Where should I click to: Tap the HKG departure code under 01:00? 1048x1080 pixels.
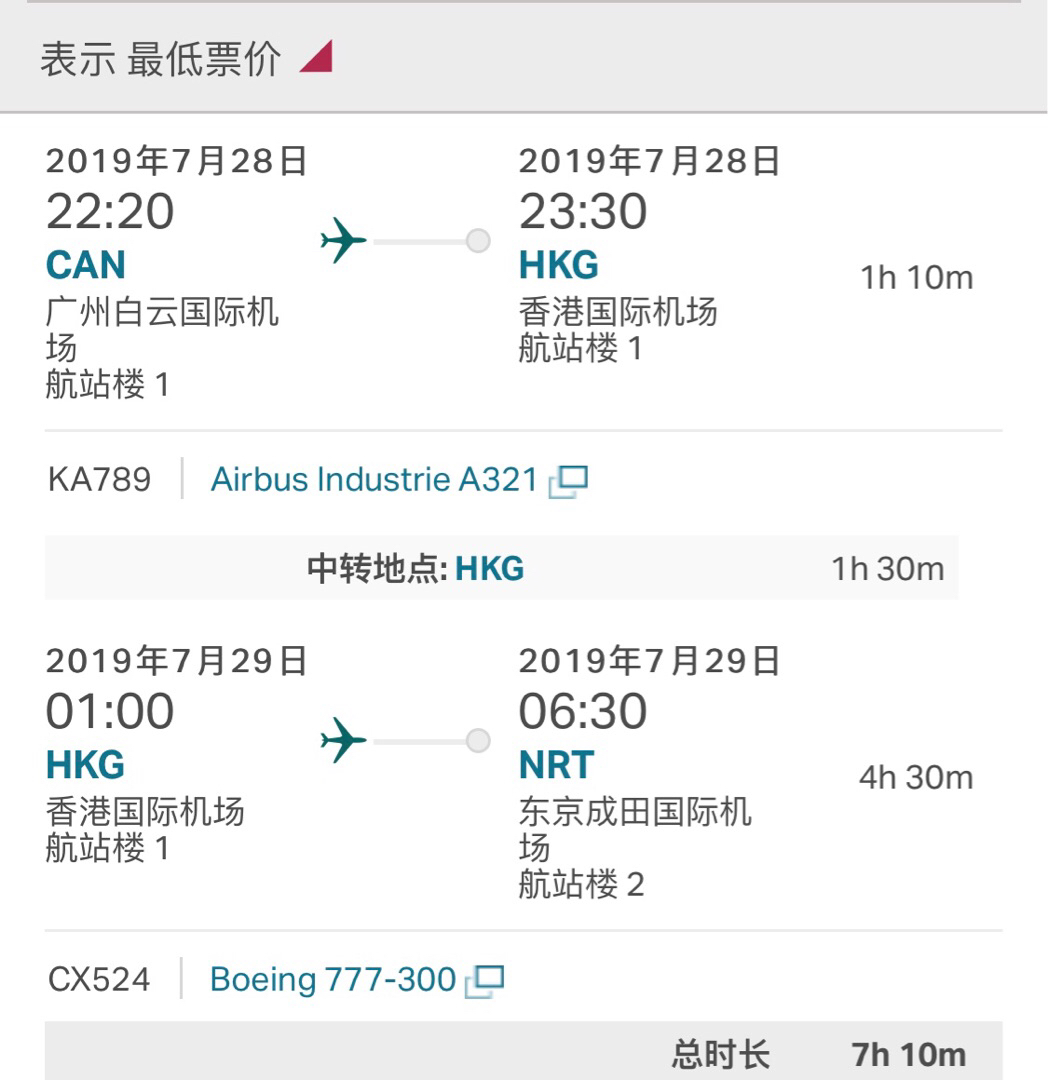click(86, 766)
